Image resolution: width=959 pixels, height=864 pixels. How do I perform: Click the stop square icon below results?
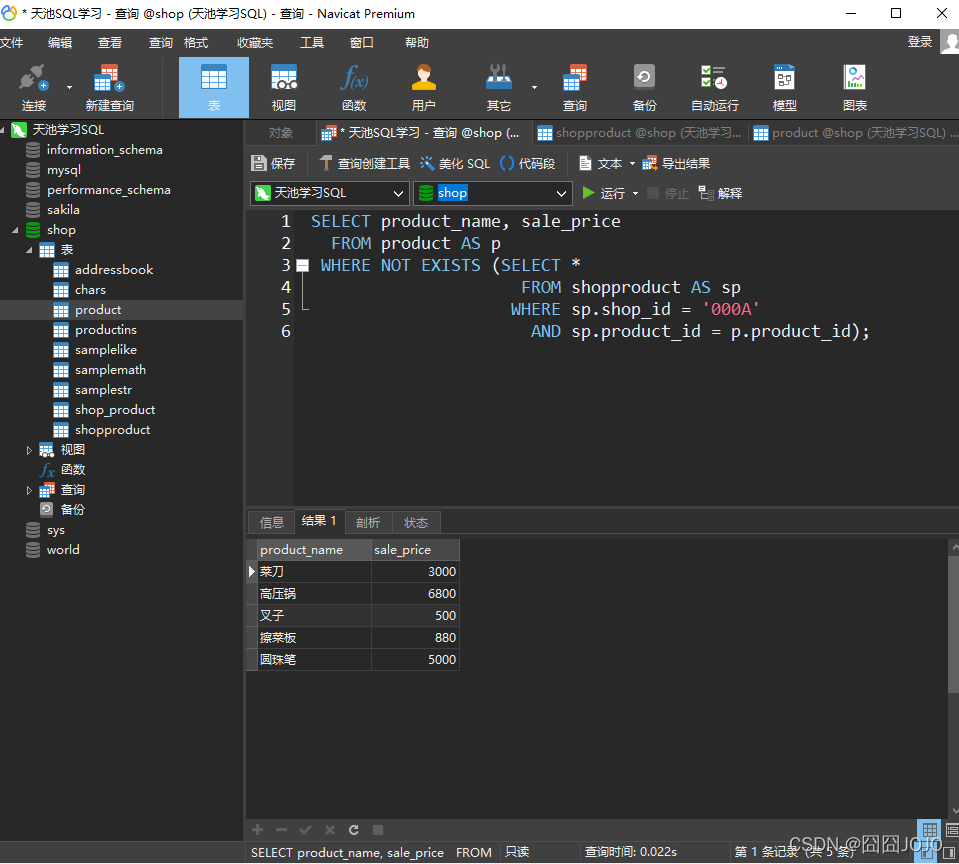pos(378,830)
